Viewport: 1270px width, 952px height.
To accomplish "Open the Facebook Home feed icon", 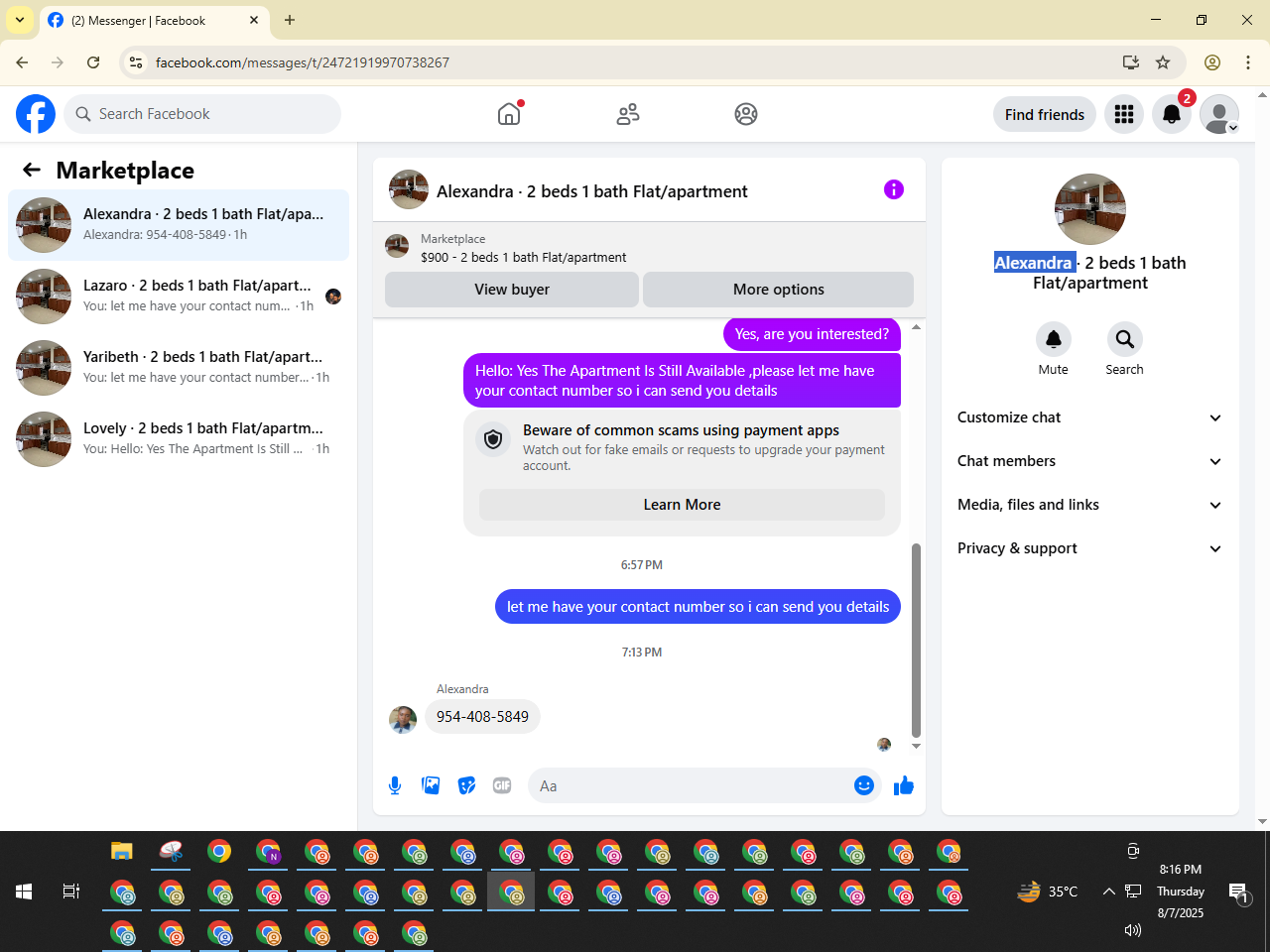I will coord(509,114).
